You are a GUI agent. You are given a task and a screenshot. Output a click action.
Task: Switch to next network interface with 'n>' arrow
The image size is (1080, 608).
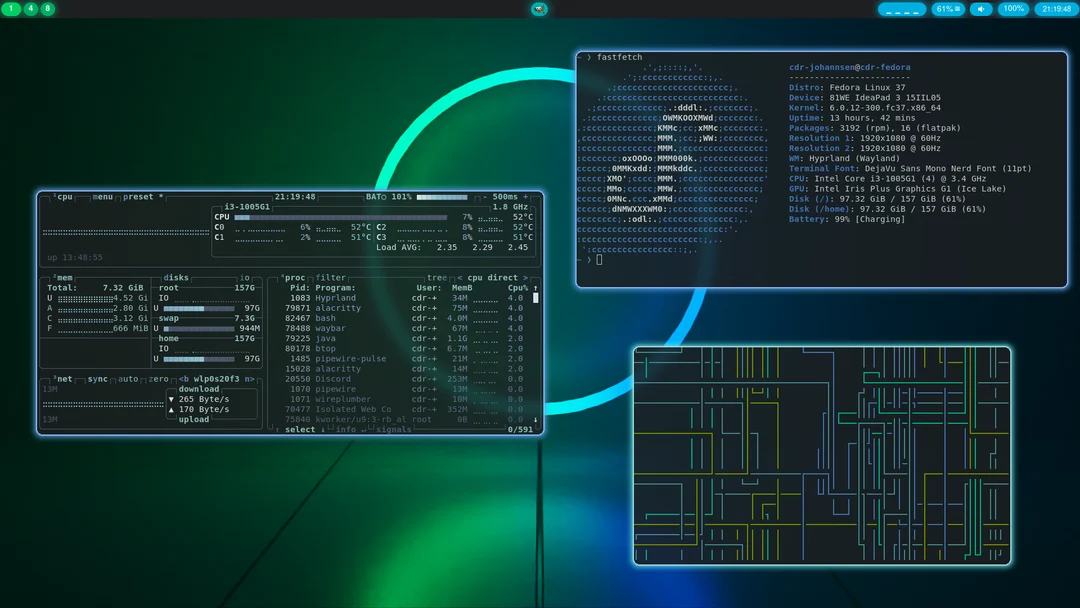pyautogui.click(x=248, y=379)
